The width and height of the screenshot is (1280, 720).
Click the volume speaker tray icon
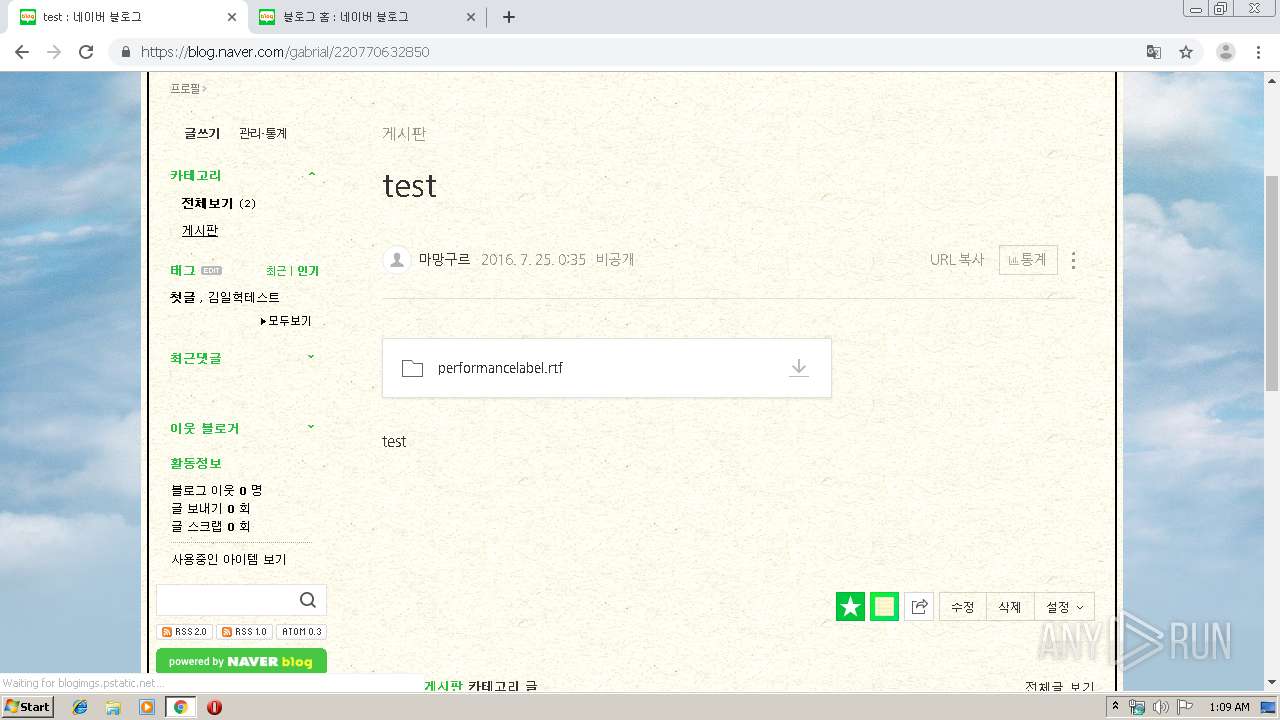point(1160,707)
